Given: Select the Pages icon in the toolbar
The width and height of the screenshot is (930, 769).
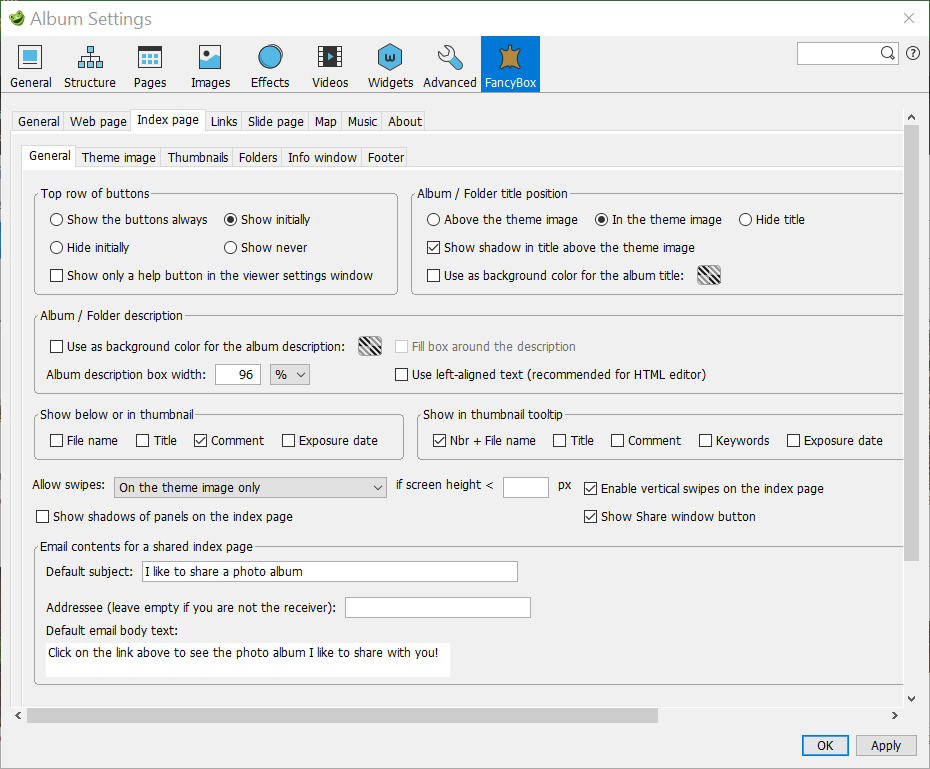Looking at the screenshot, I should [x=149, y=63].
